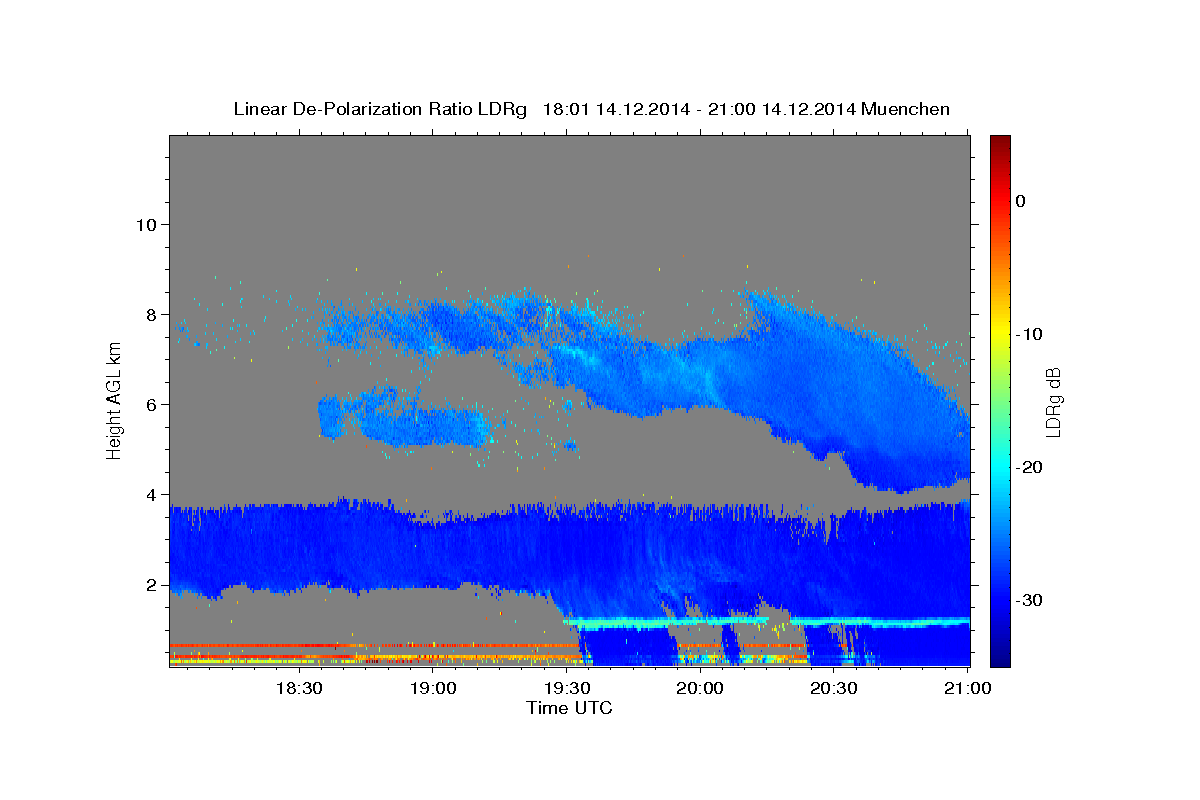Click the '19:30' time axis label
Image resolution: width=1200 pixels, height=800 pixels.
566,689
